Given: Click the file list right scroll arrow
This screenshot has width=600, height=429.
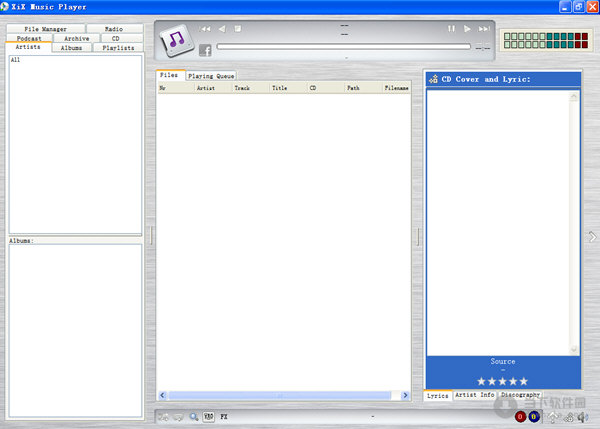Looking at the screenshot, I should 405,395.
